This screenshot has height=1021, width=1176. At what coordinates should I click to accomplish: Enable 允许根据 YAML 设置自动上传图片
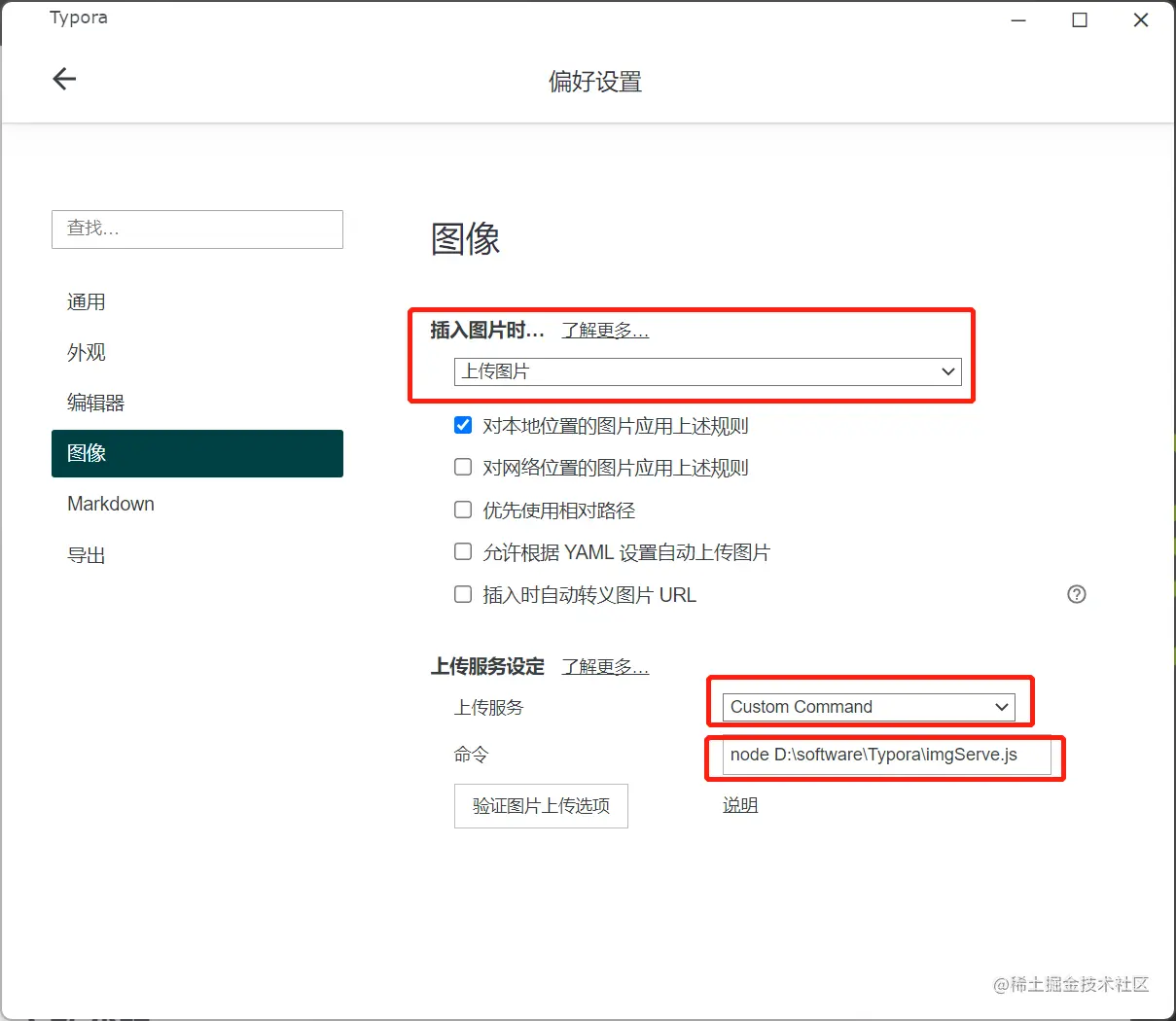[x=463, y=551]
